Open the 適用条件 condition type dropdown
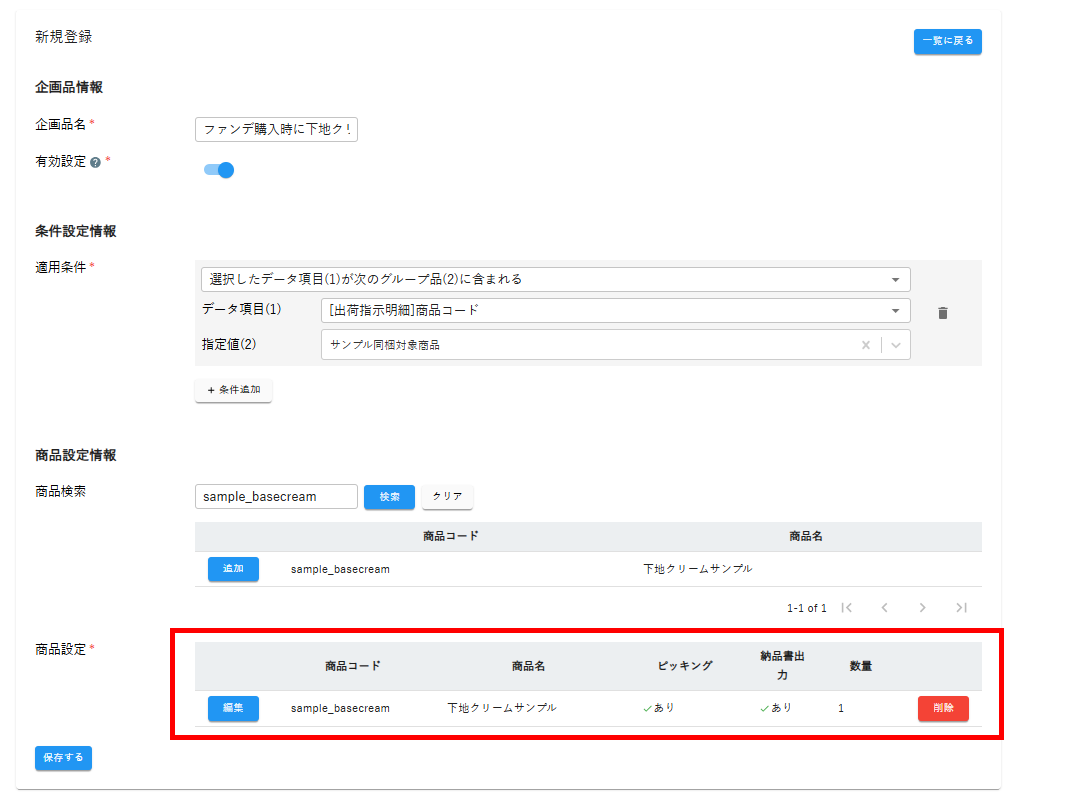This screenshot has height=798, width=1065. click(x=555, y=279)
